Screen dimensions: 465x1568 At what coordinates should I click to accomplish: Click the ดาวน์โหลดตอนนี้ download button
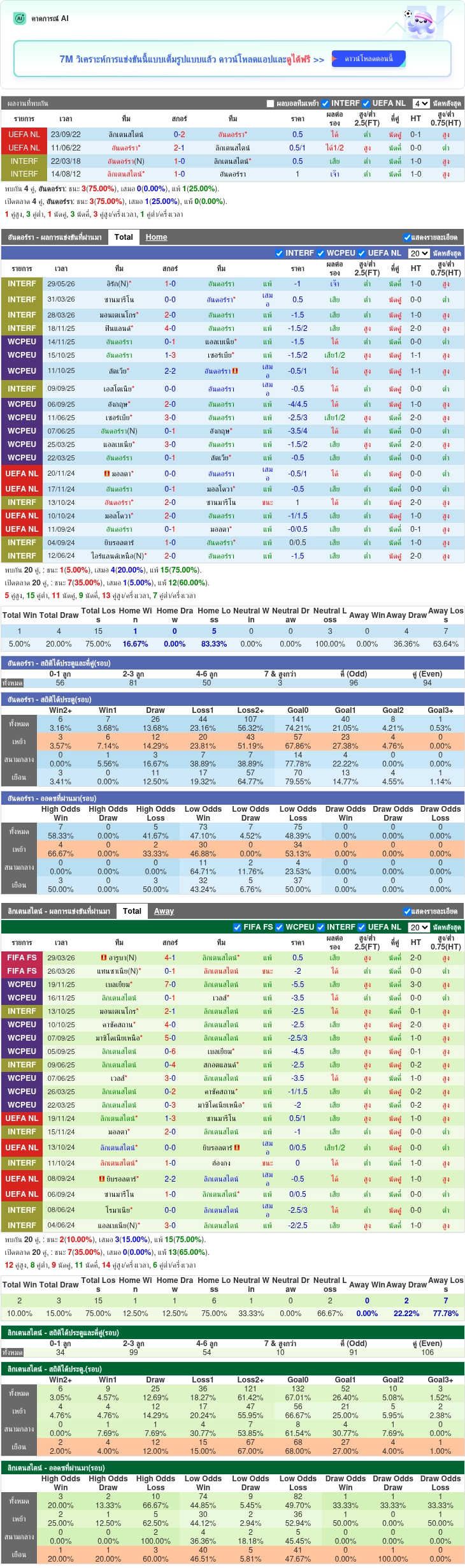[x=369, y=59]
